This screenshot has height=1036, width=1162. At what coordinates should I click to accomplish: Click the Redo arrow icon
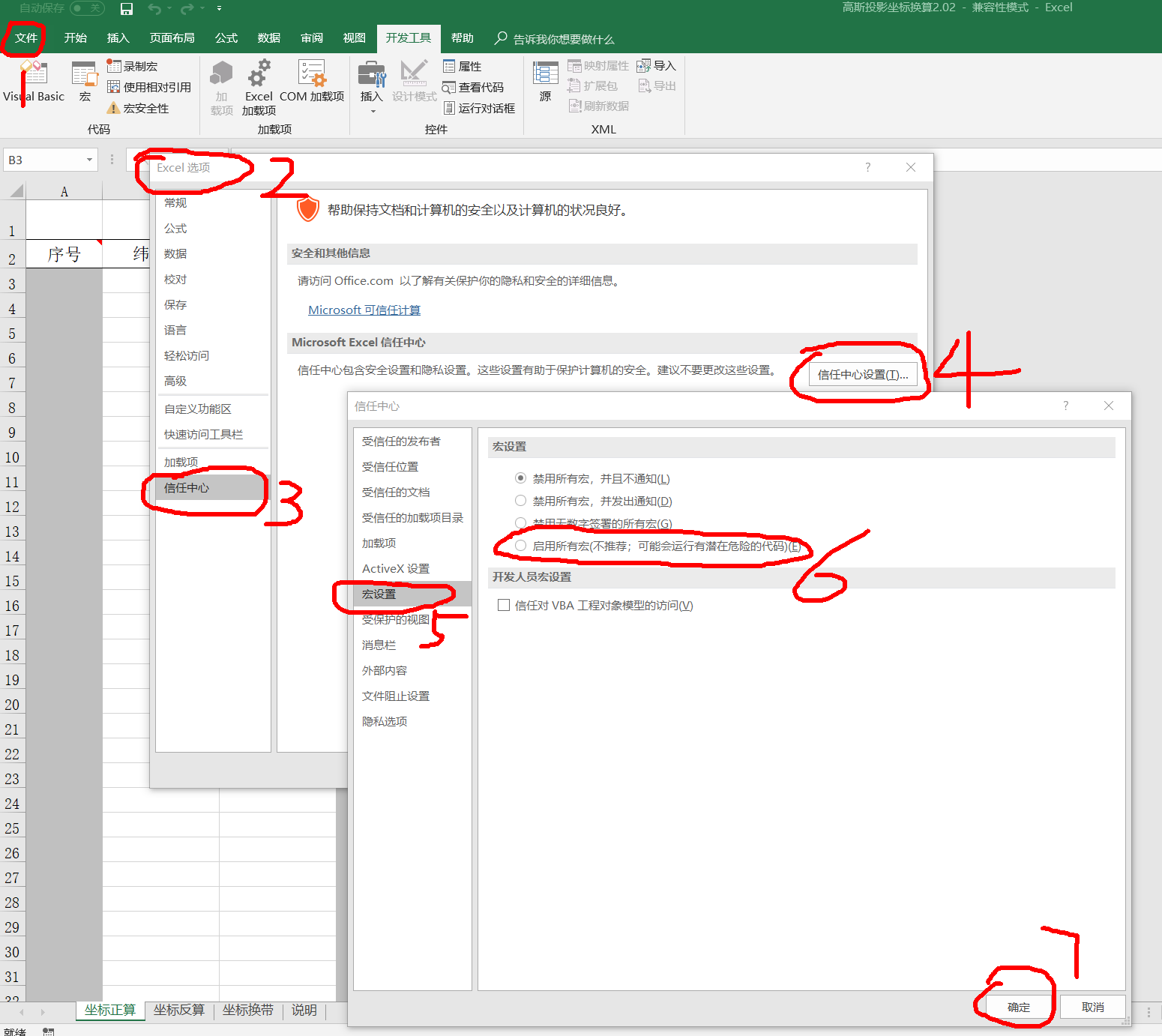tap(187, 8)
